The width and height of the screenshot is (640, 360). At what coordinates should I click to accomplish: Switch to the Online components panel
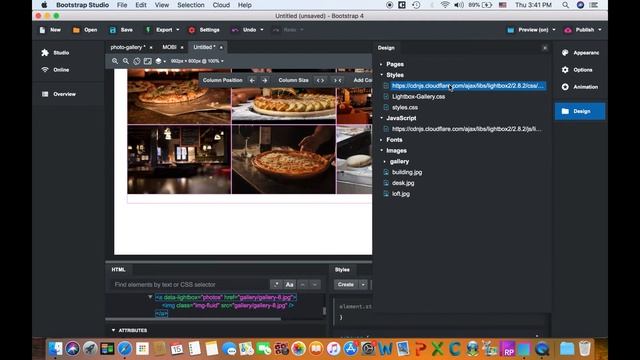point(56,70)
